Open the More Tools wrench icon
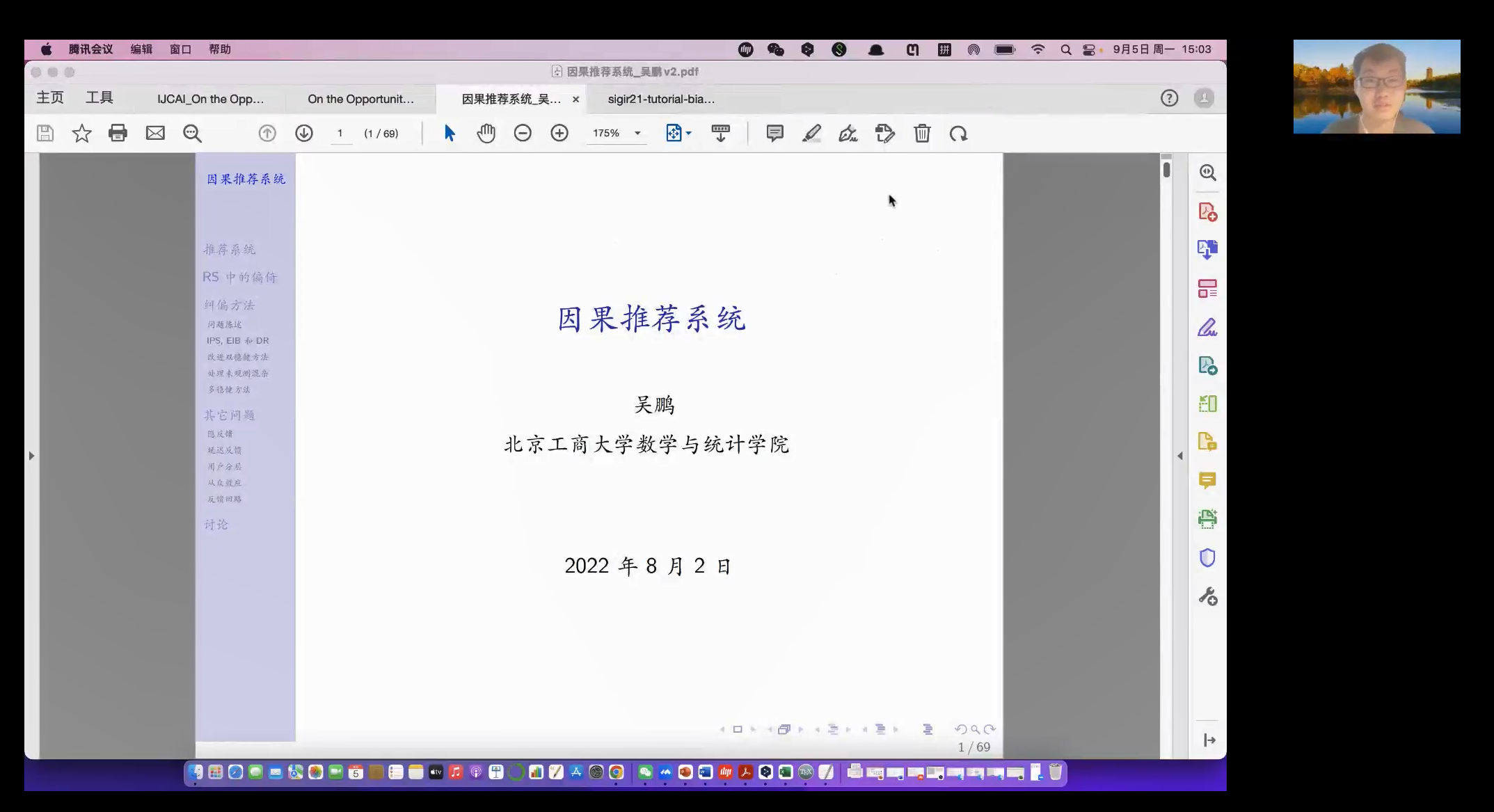Screen dimensions: 1494x812 pyautogui.click(x=1207, y=596)
